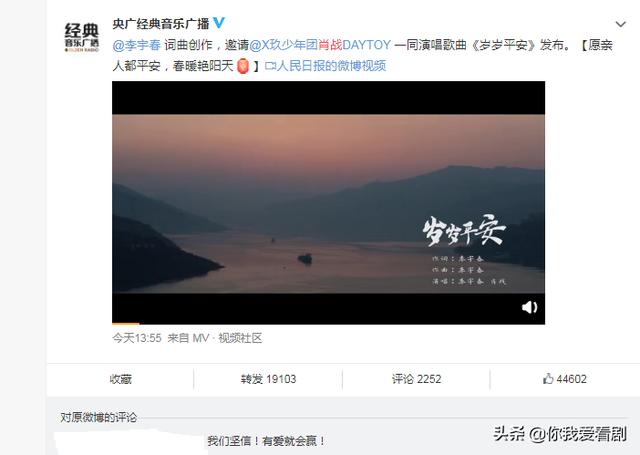Click the comment 我们坚信！有爱就会赢！
Image resolution: width=640 pixels, height=455 pixels.
point(266,441)
